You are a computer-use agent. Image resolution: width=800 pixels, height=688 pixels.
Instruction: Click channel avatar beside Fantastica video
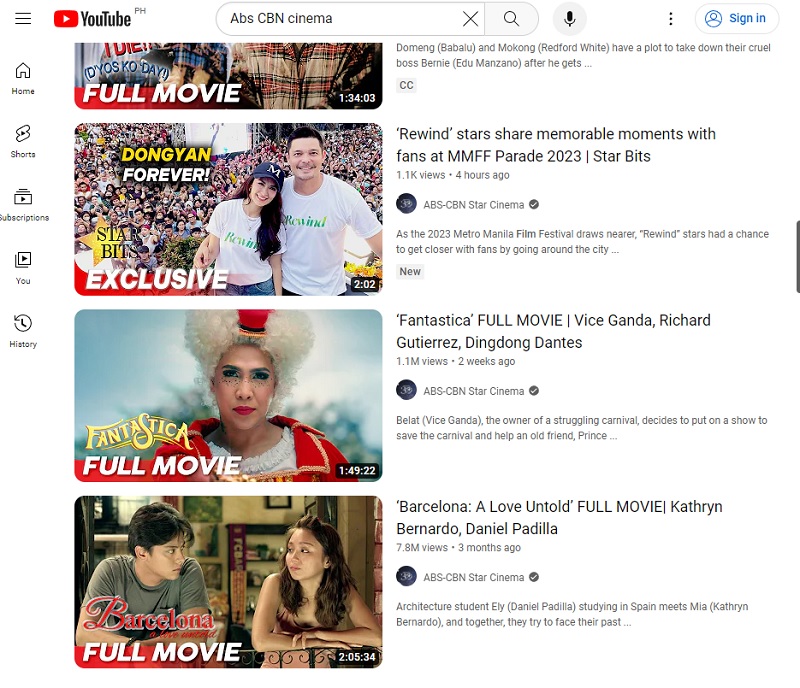pos(406,390)
